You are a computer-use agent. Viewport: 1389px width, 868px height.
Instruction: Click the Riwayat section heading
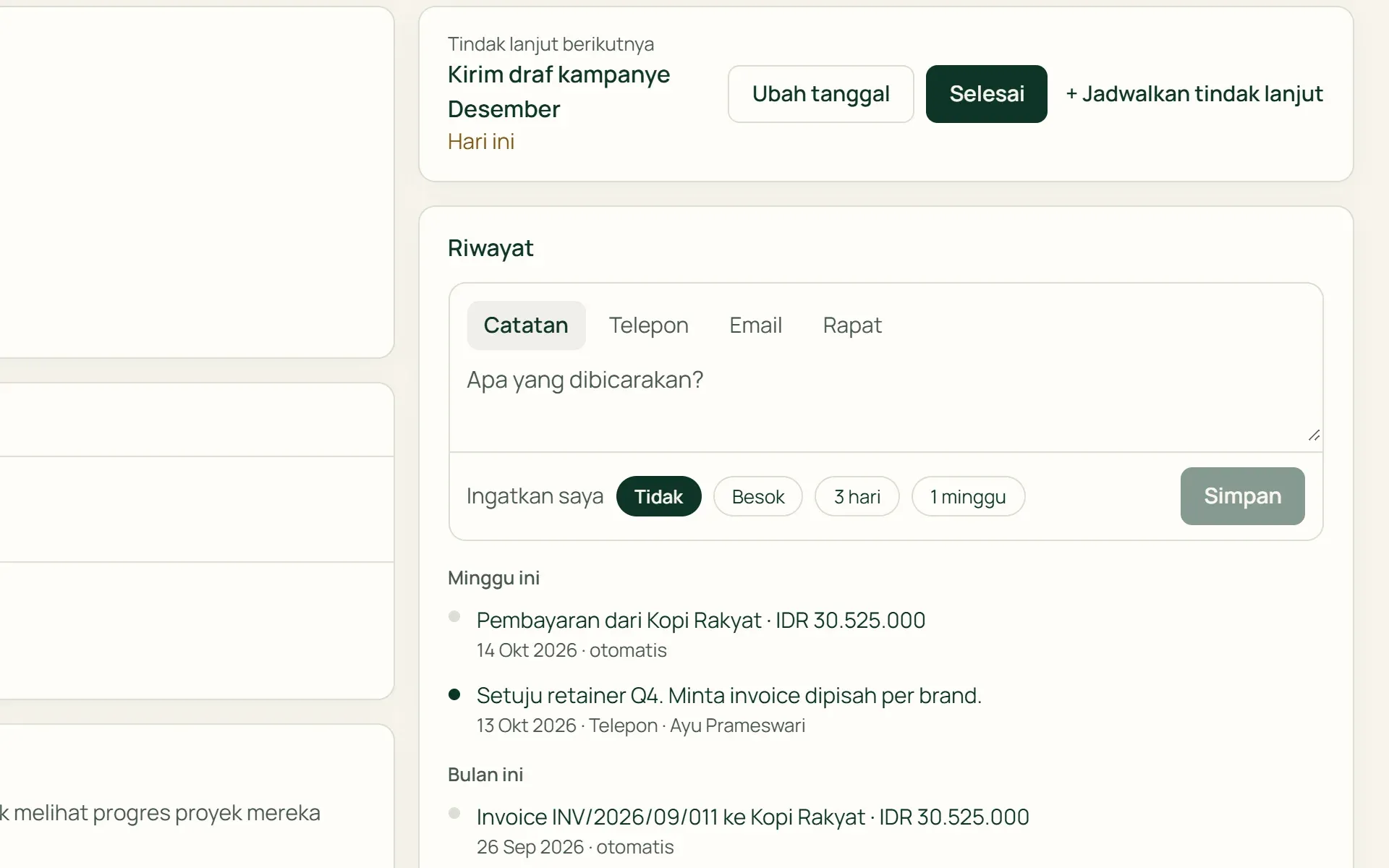pos(490,248)
